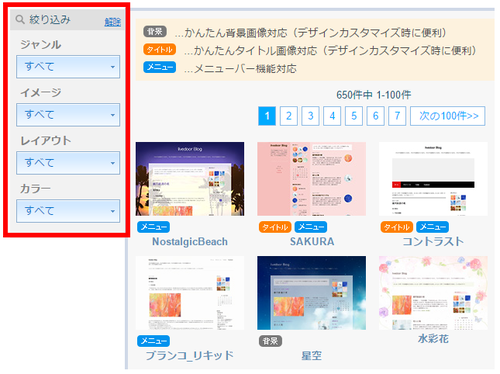Select the 水彩花 template thumbnail
500x374 pixels.
(433, 293)
